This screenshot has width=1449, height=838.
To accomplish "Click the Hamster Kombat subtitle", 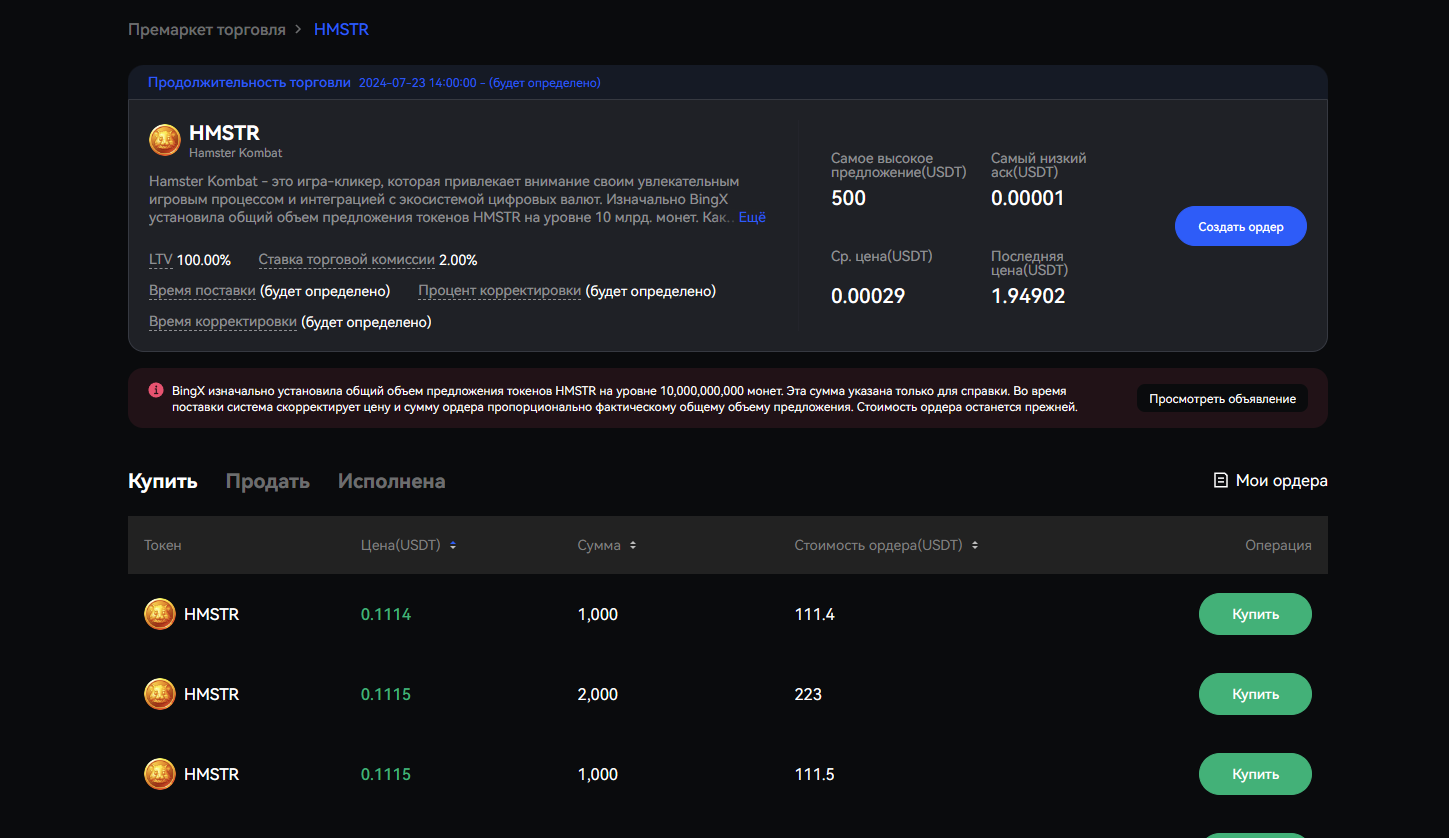I will click(x=236, y=153).
